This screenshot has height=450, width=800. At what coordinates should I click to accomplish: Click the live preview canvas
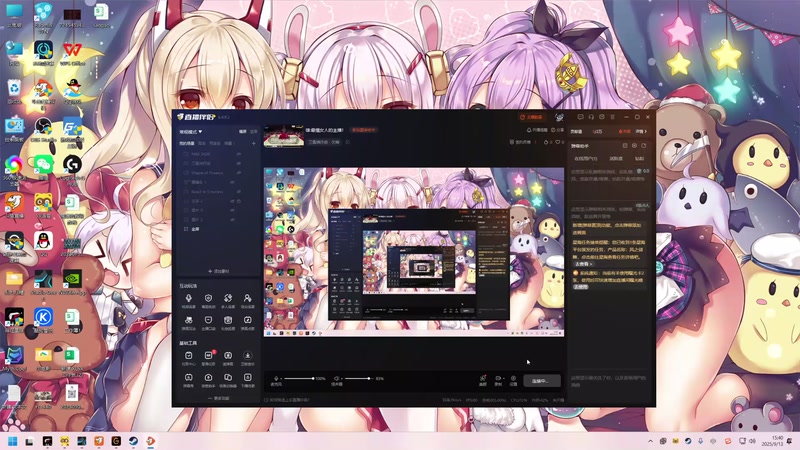[x=414, y=252]
